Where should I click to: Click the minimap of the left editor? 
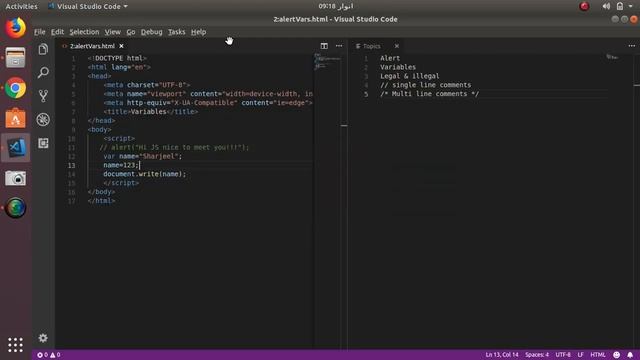tap(326, 61)
